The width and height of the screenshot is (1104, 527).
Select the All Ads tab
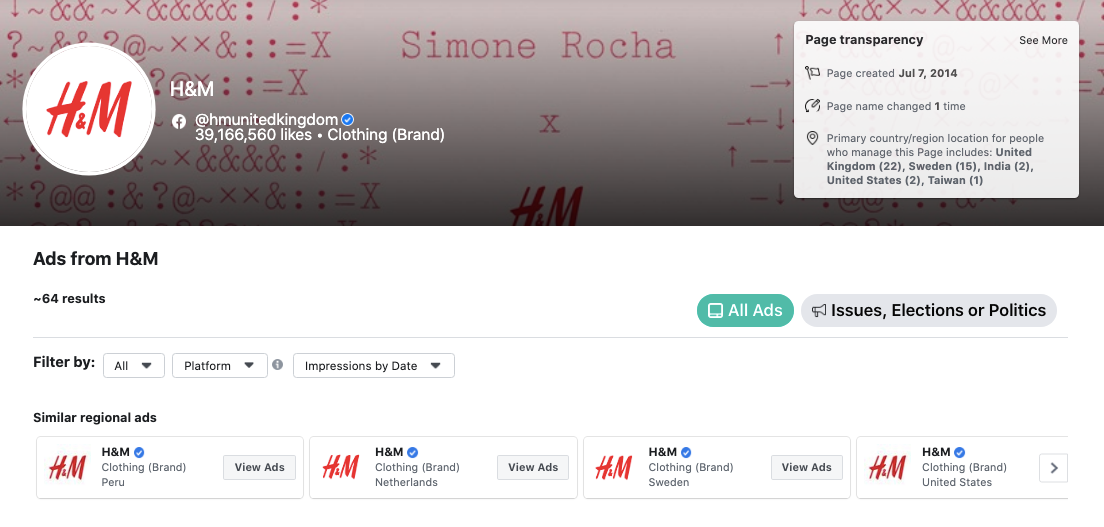click(746, 311)
